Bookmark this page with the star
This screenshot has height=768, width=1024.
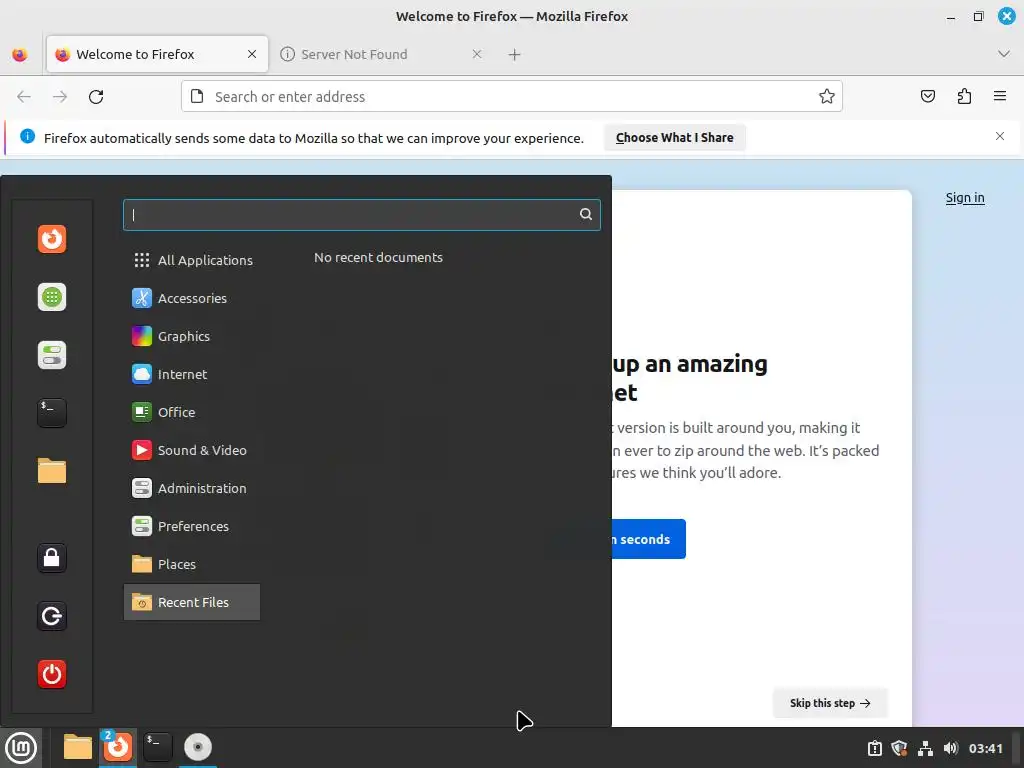point(827,97)
